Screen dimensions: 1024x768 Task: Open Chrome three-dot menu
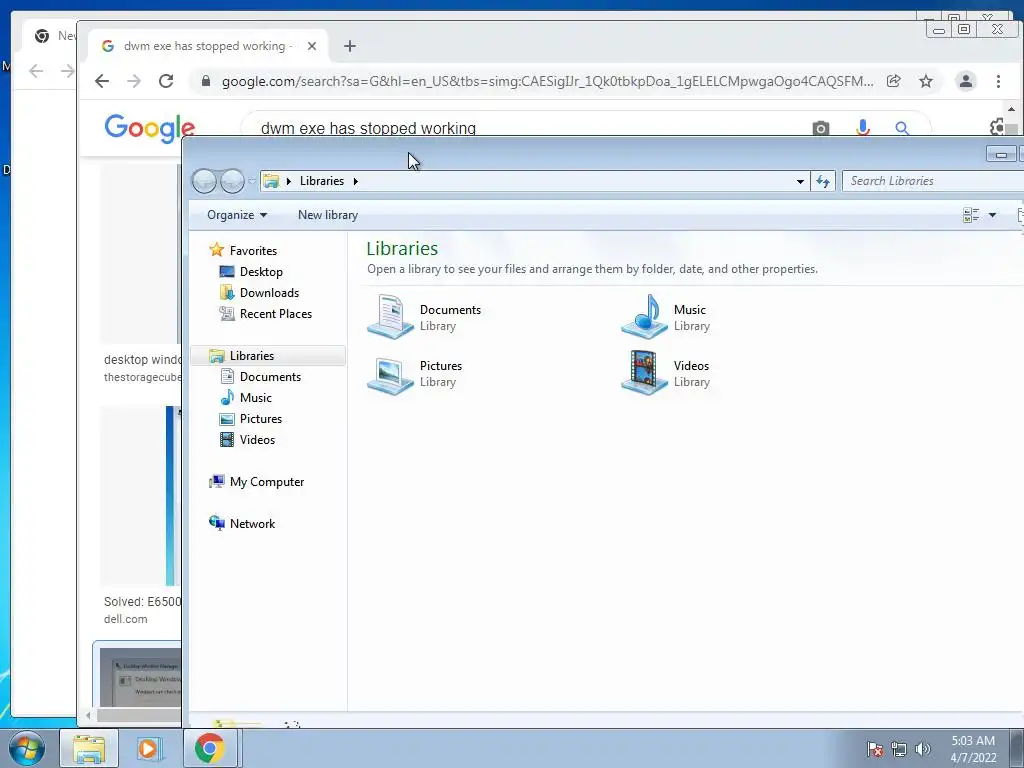tap(998, 81)
